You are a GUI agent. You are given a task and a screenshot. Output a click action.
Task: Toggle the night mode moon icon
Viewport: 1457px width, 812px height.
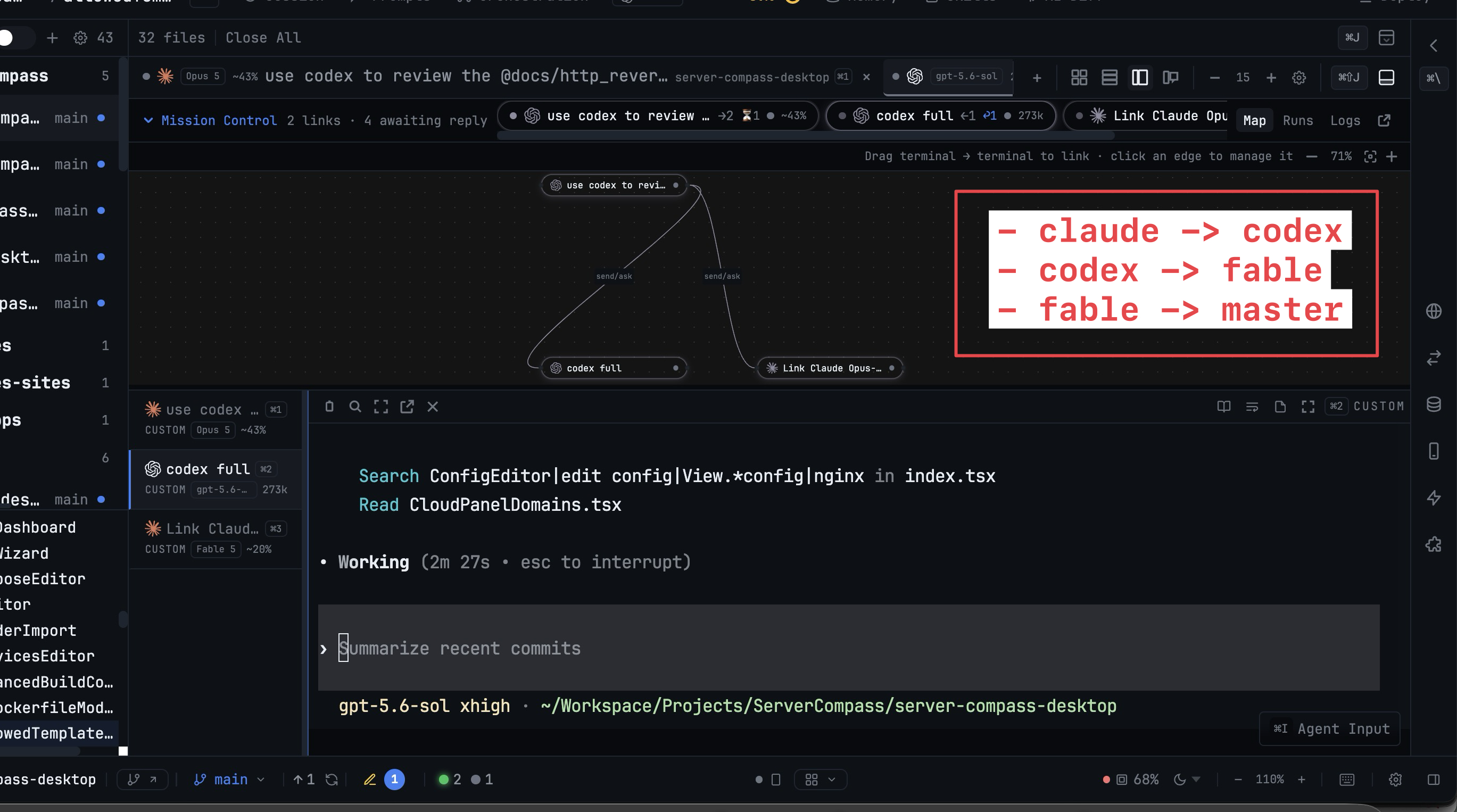(1179, 780)
